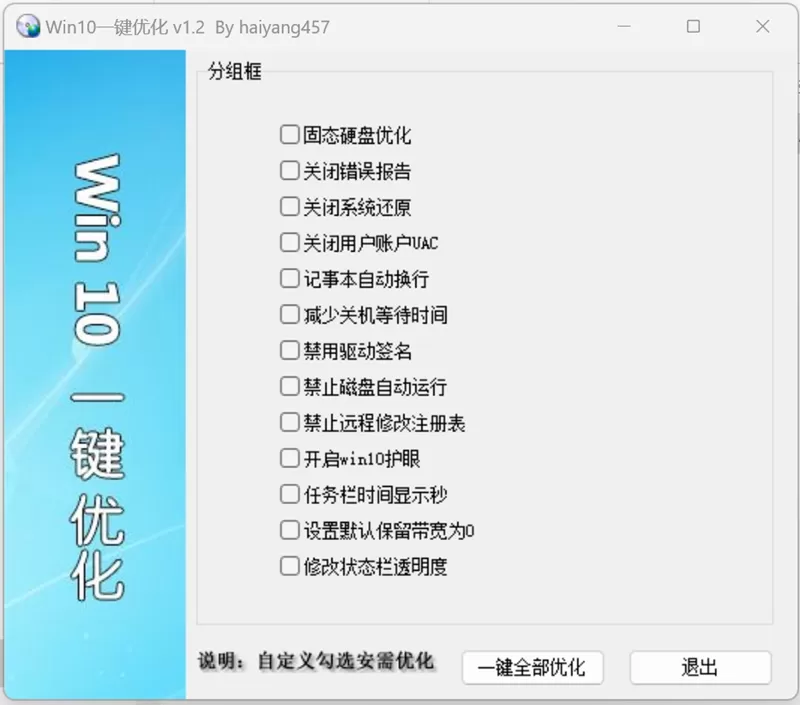The height and width of the screenshot is (705, 800).
Task: Check 任务栏时间显示秒
Action: tap(289, 494)
